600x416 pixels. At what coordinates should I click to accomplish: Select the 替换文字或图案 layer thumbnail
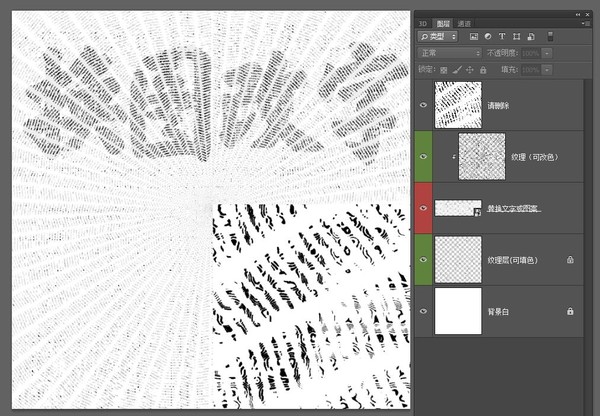(458, 208)
